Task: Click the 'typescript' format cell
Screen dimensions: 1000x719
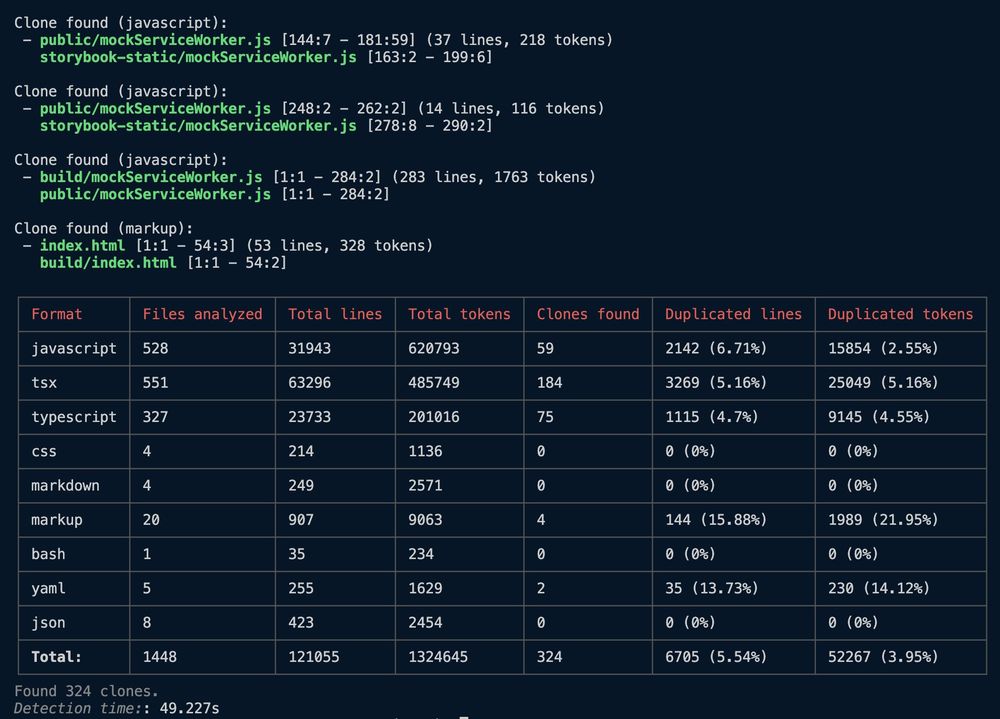Action: 74,417
